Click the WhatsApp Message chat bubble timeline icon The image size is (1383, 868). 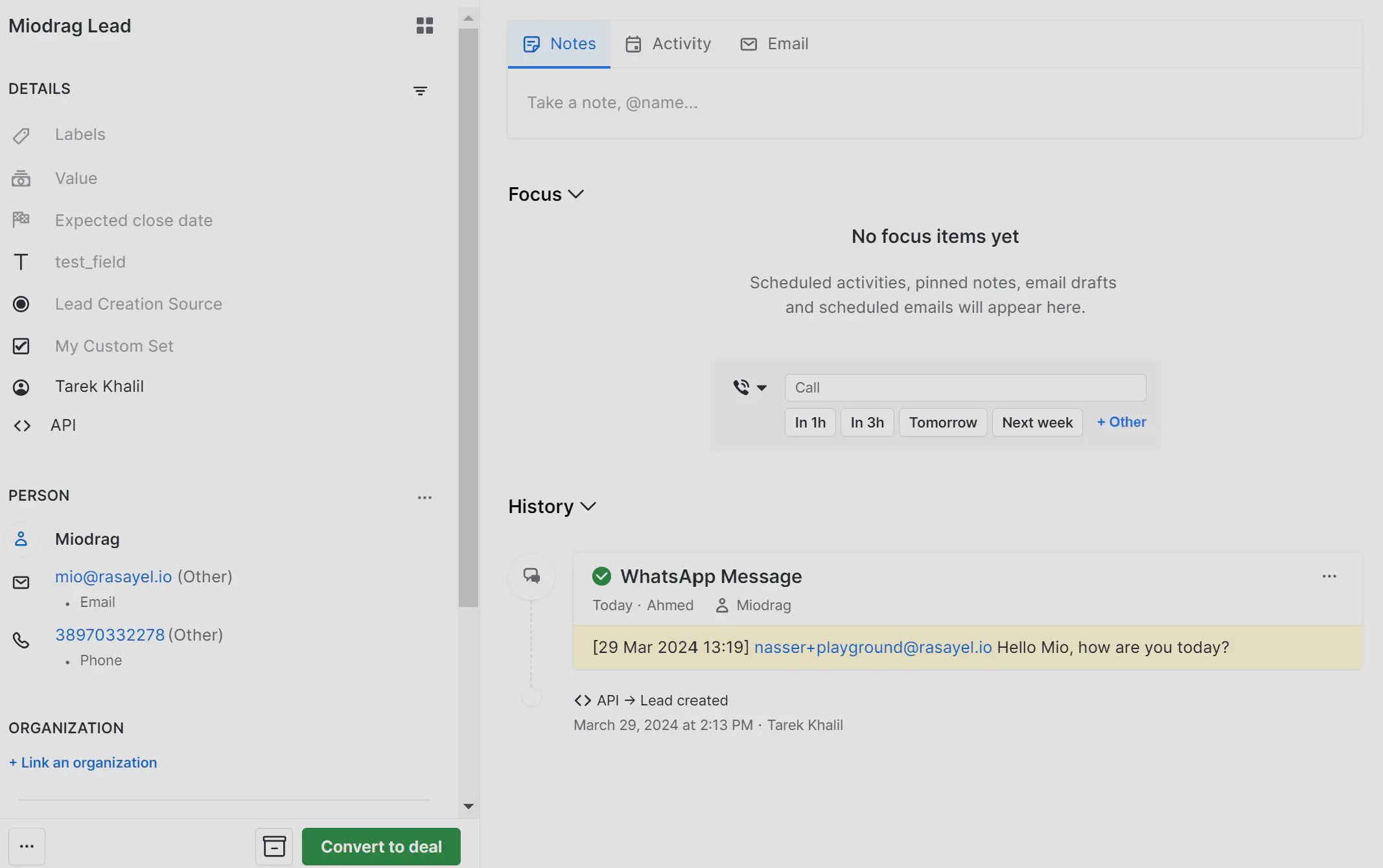coord(531,576)
